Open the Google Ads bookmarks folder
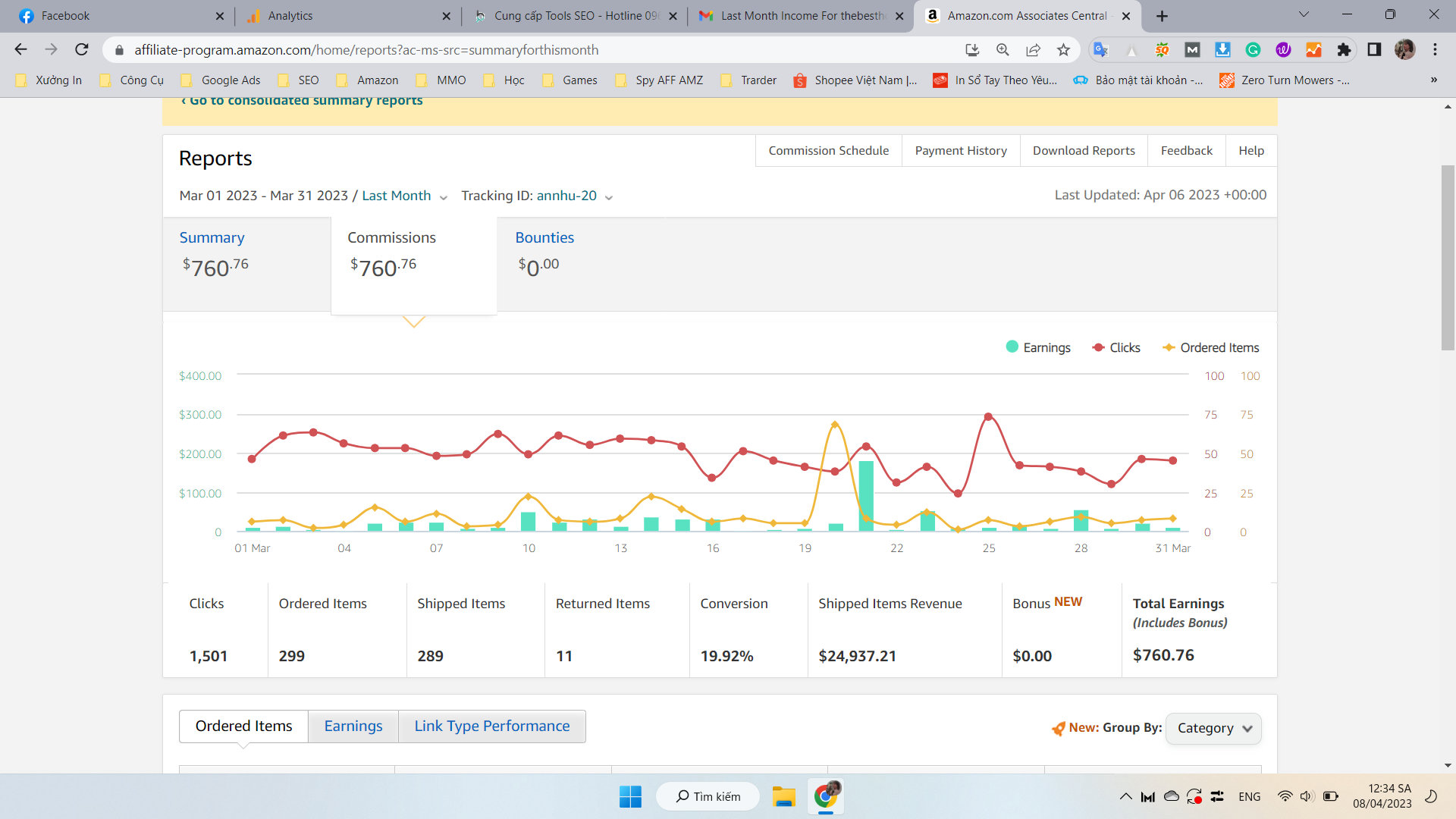 pos(221,80)
